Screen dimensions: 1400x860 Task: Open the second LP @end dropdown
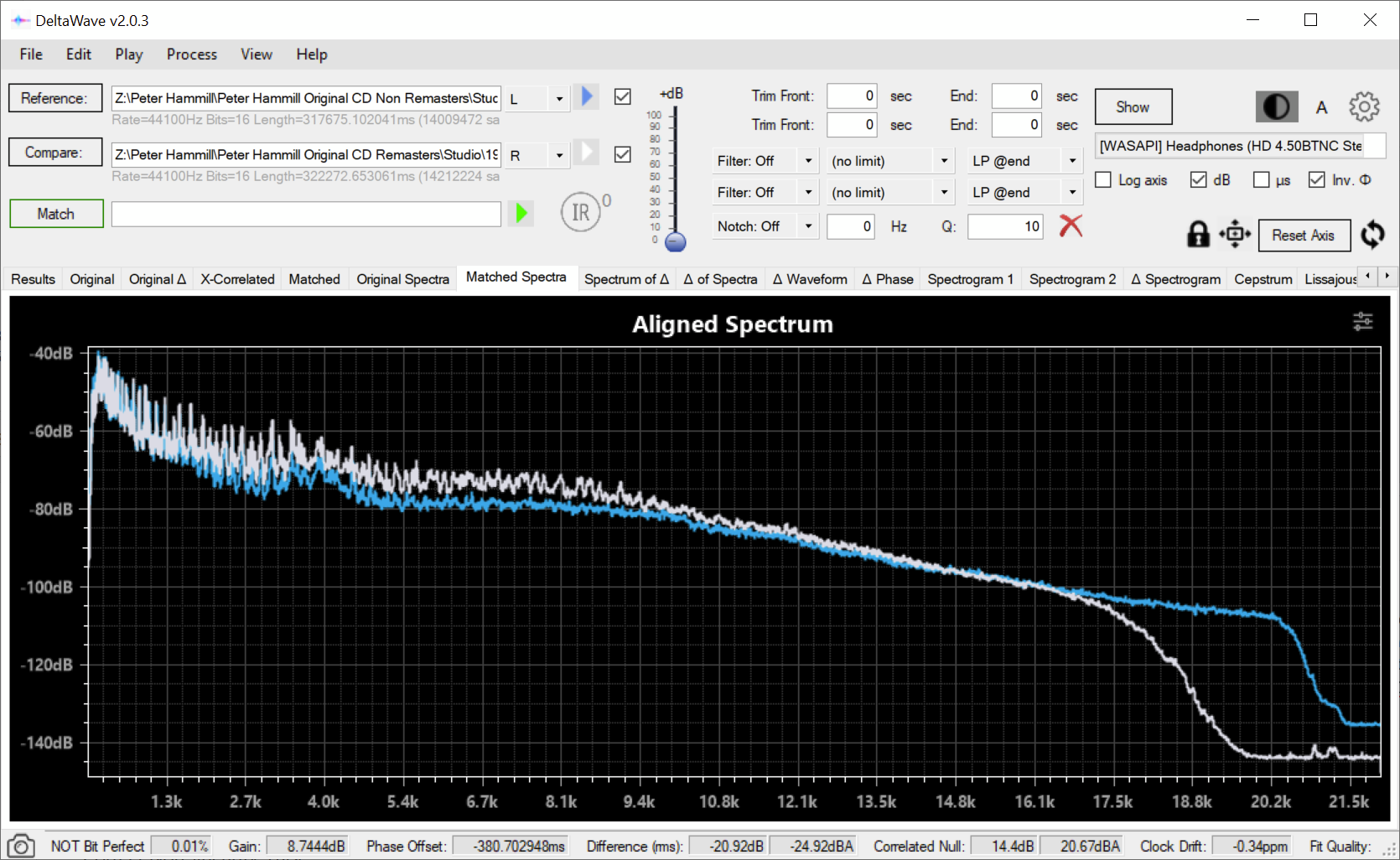[x=1024, y=192]
